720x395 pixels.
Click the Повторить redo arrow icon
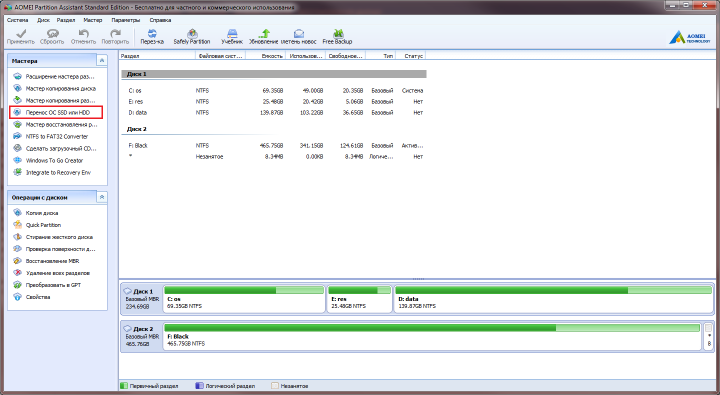coord(115,34)
